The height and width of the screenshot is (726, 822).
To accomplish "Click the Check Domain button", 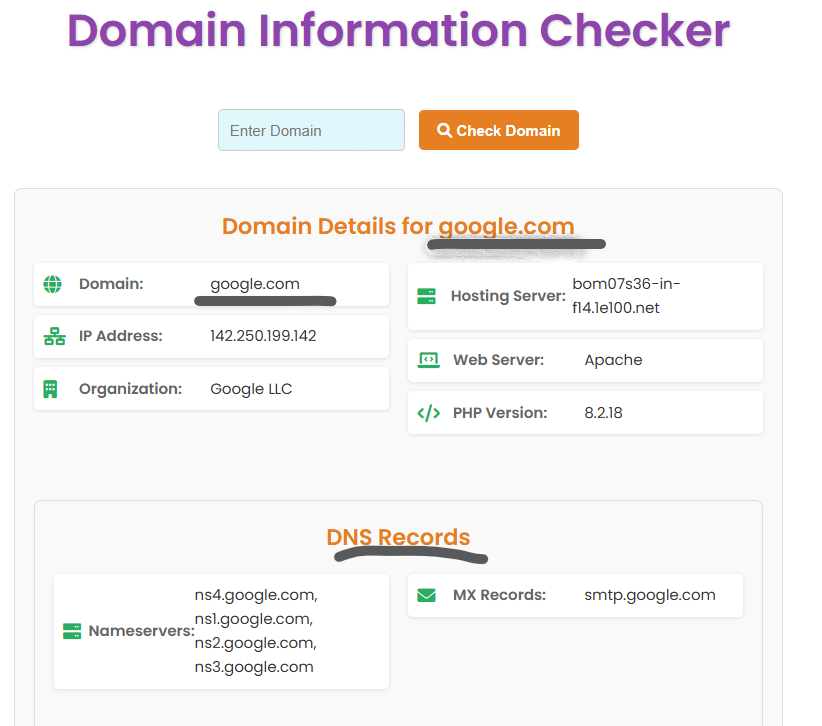I will coord(499,130).
